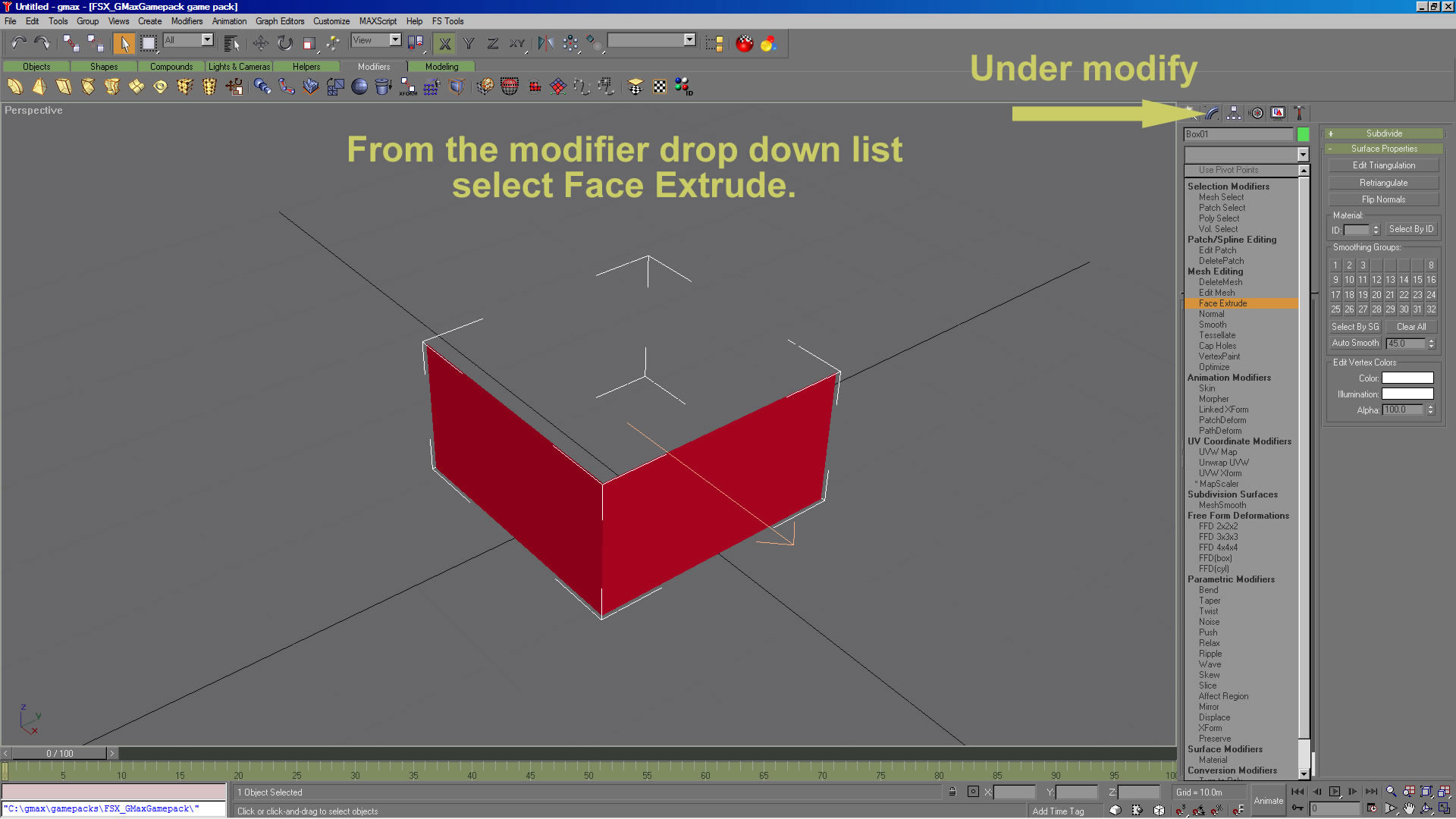Open the MAXScript menu
This screenshot has width=1456, height=819.
(x=378, y=21)
